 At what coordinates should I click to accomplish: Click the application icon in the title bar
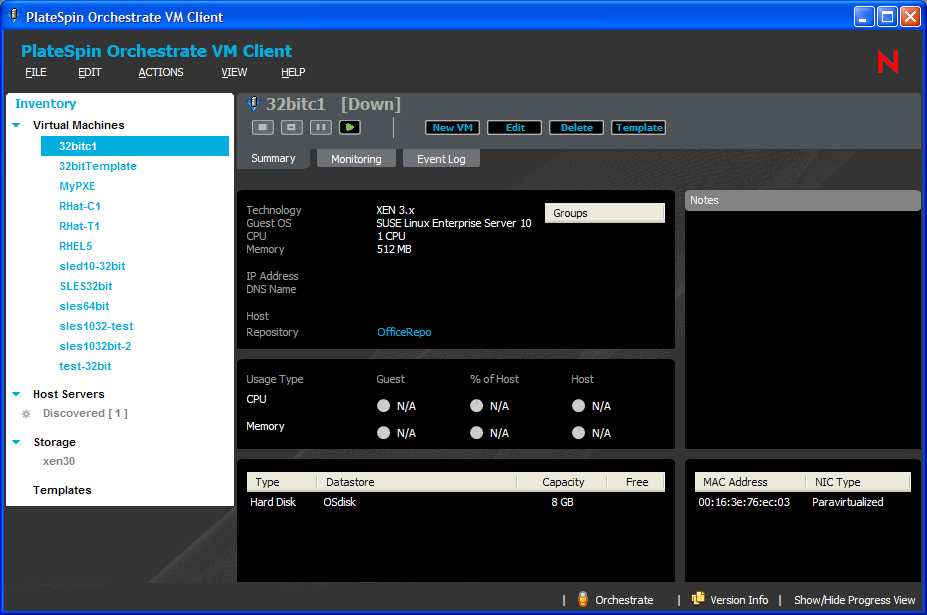[x=14, y=16]
